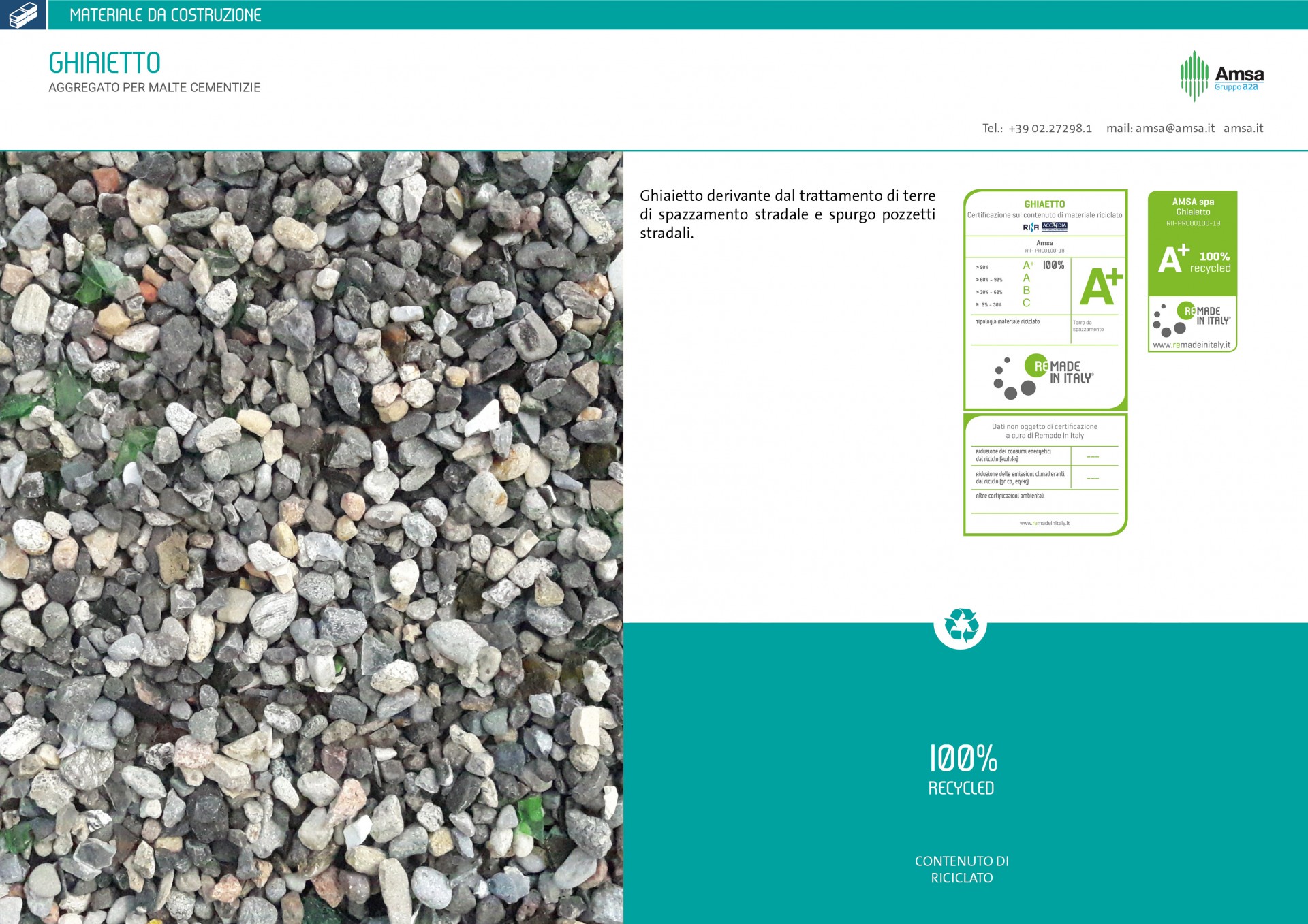This screenshot has width=1308, height=924.
Task: Click the RINA Accredia logos in the certificate
Action: coord(1045,227)
